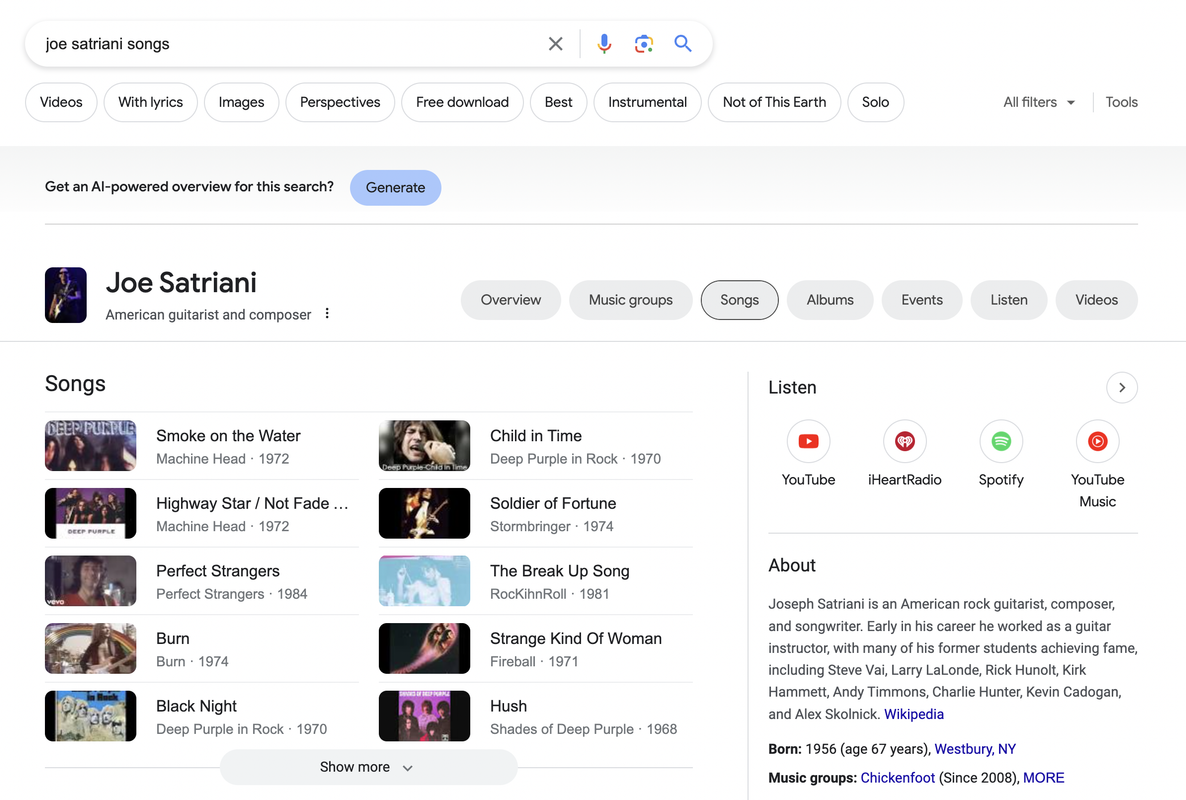Start voice search with the microphone icon

[604, 44]
